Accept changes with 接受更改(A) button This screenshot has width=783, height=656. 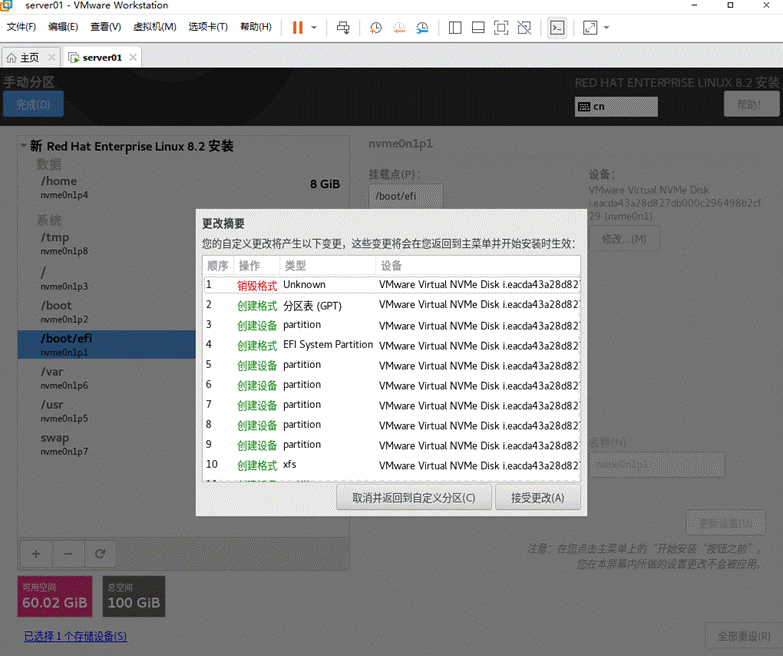[538, 498]
